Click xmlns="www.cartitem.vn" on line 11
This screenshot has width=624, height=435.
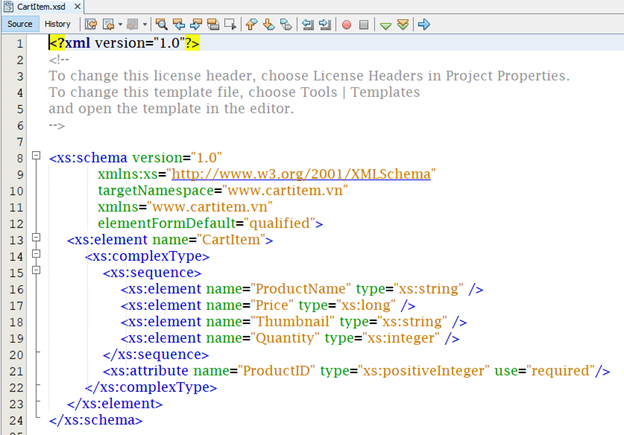[185, 207]
